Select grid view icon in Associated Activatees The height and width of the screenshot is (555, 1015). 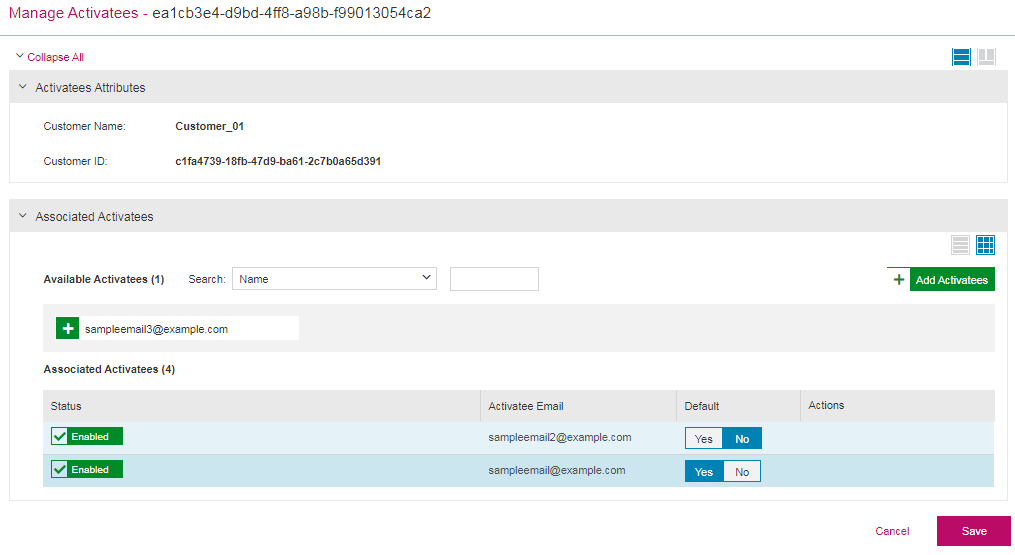986,245
